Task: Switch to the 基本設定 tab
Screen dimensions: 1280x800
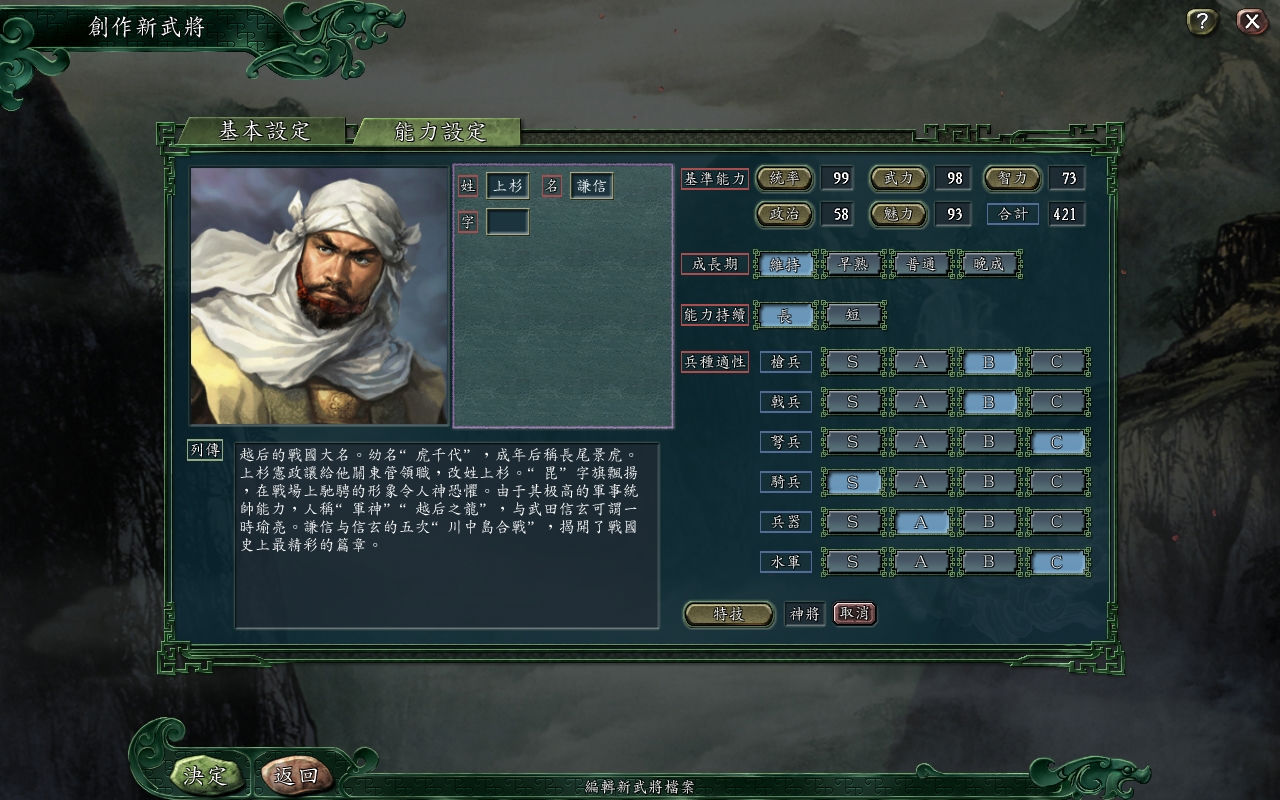Action: pyautogui.click(x=264, y=131)
